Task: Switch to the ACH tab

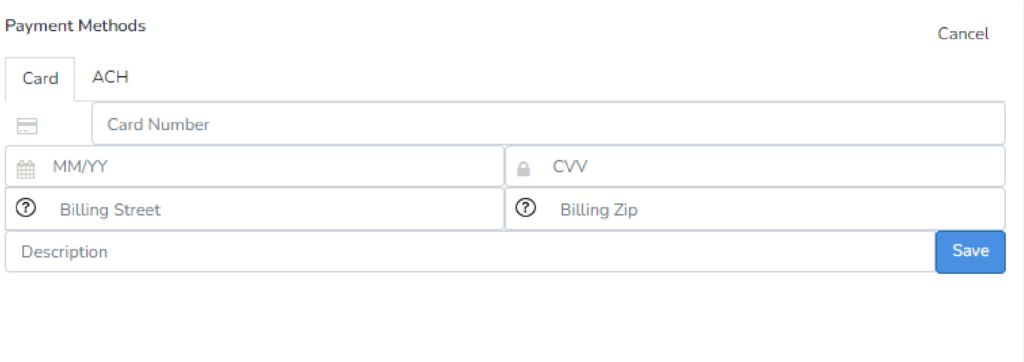Action: (x=110, y=77)
